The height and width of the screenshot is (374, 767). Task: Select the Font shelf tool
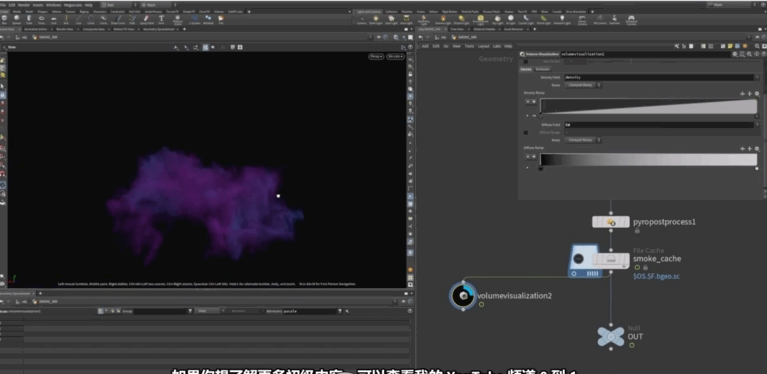coord(161,20)
